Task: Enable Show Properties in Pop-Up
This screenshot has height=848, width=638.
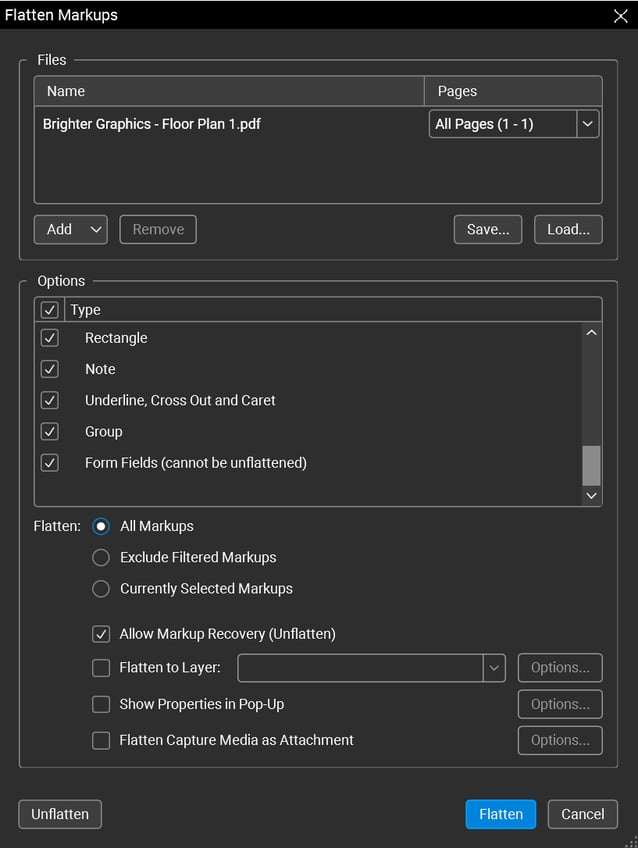Action: [100, 704]
